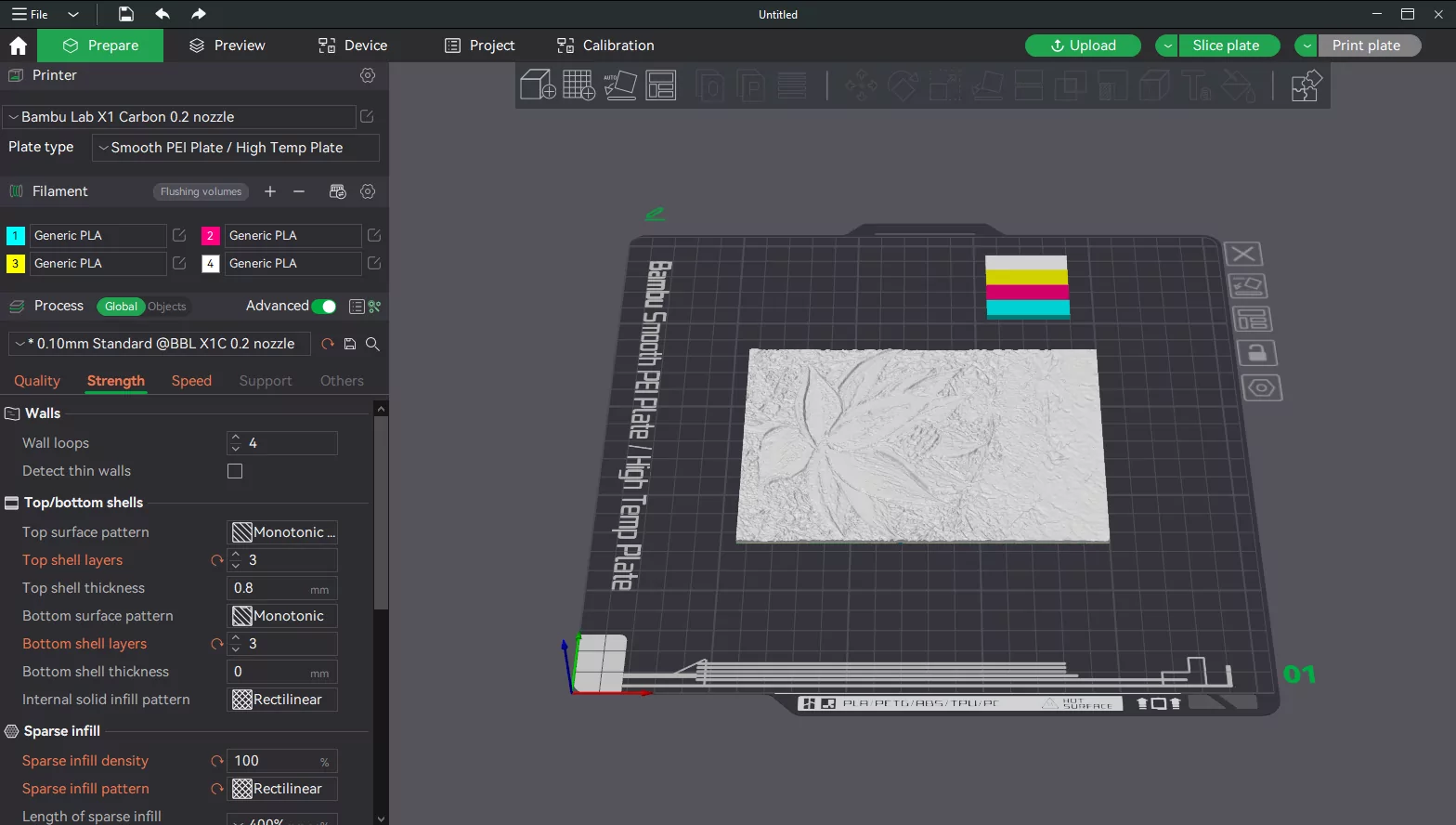Expand the Top surface pattern dropdown
The image size is (1456, 825).
[x=282, y=532]
